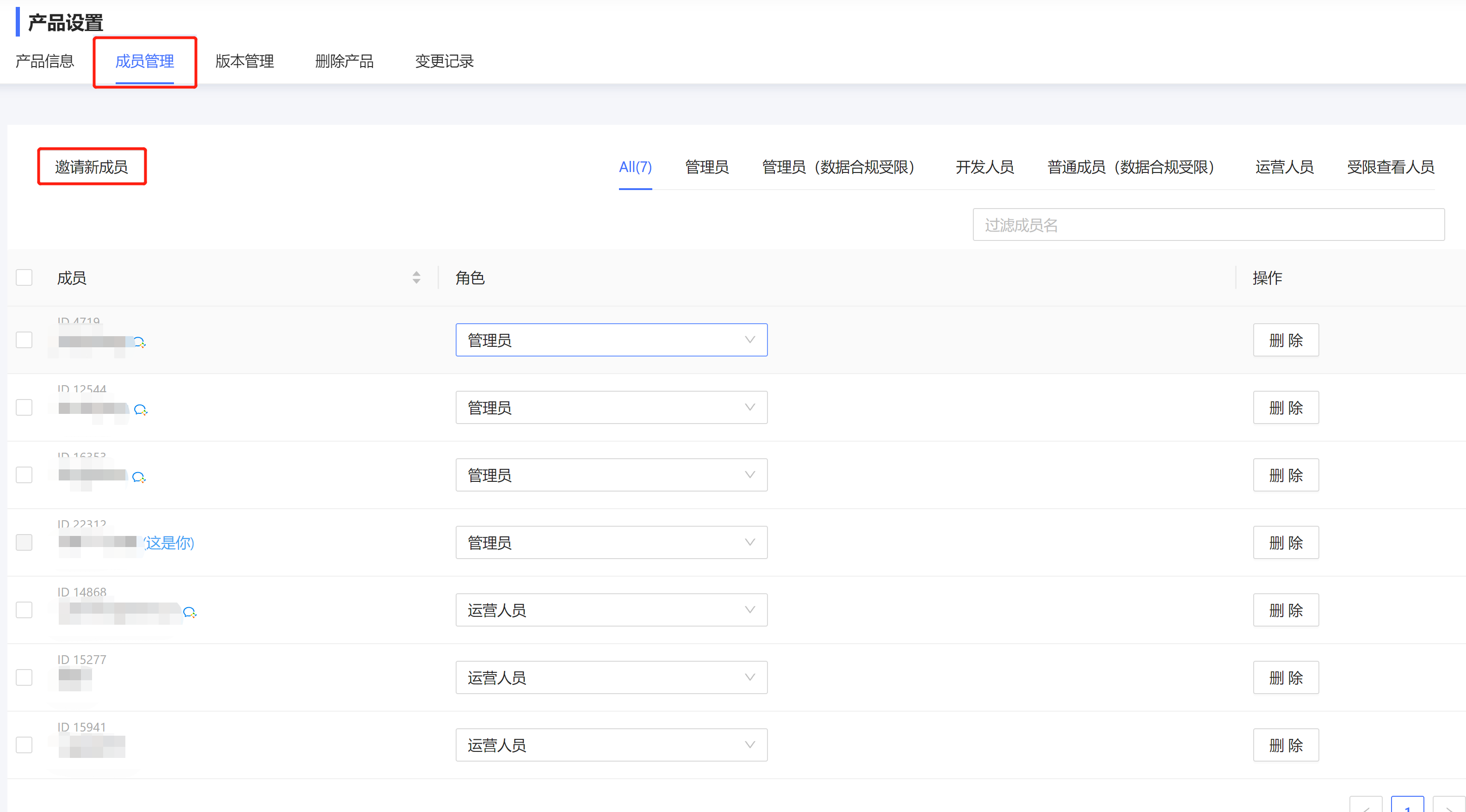Delete member ID 12544

tap(1286, 407)
